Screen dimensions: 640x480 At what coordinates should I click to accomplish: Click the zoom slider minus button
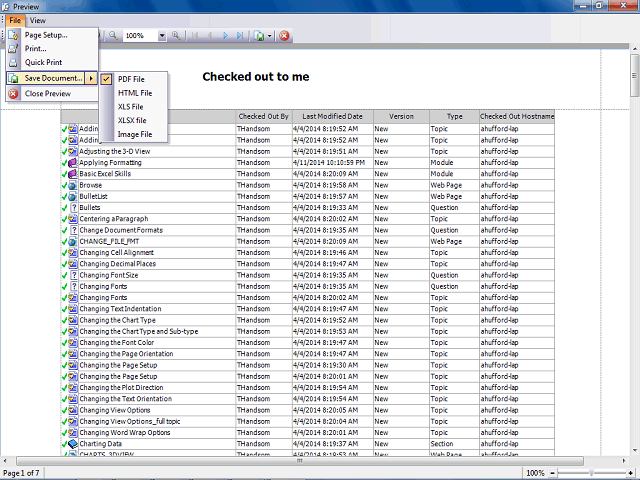pos(552,473)
